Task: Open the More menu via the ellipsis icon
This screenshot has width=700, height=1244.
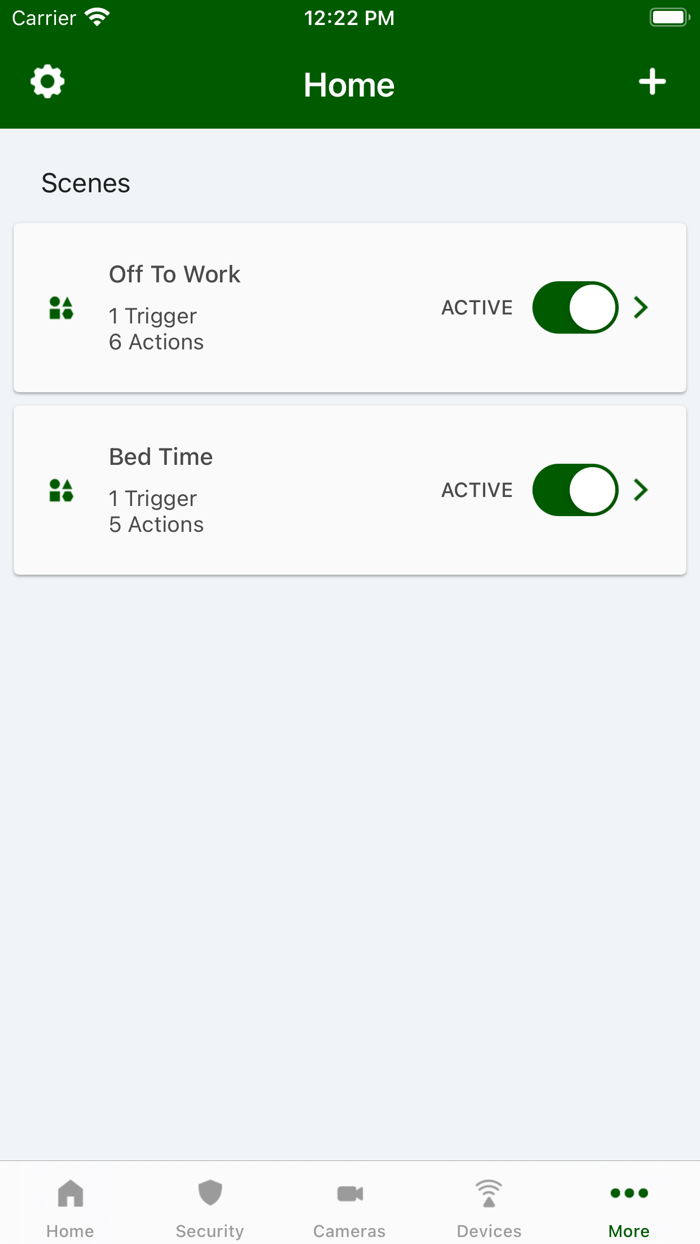Action: 628,1192
